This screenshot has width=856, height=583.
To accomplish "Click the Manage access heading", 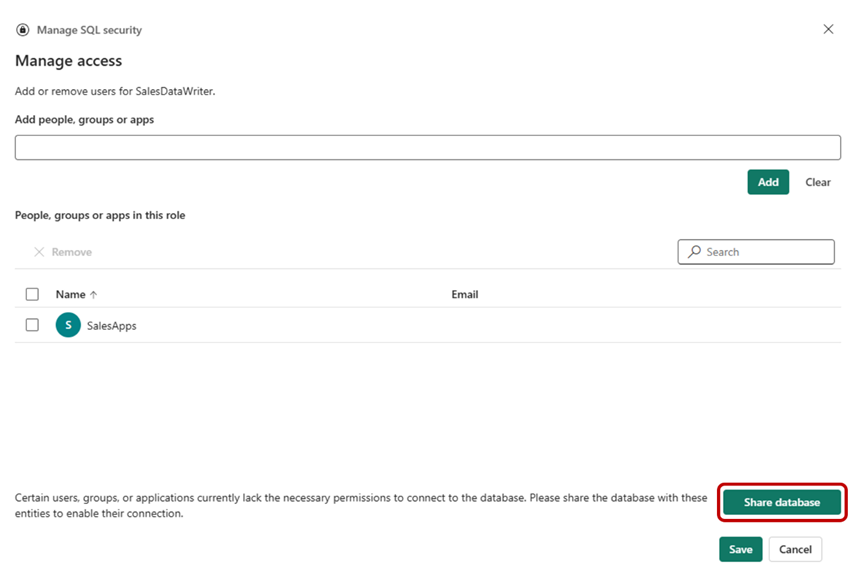I will 69,61.
